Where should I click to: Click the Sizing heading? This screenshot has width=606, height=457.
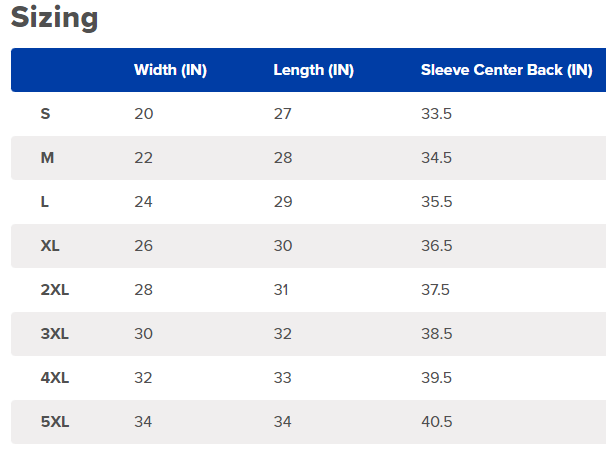point(54,18)
